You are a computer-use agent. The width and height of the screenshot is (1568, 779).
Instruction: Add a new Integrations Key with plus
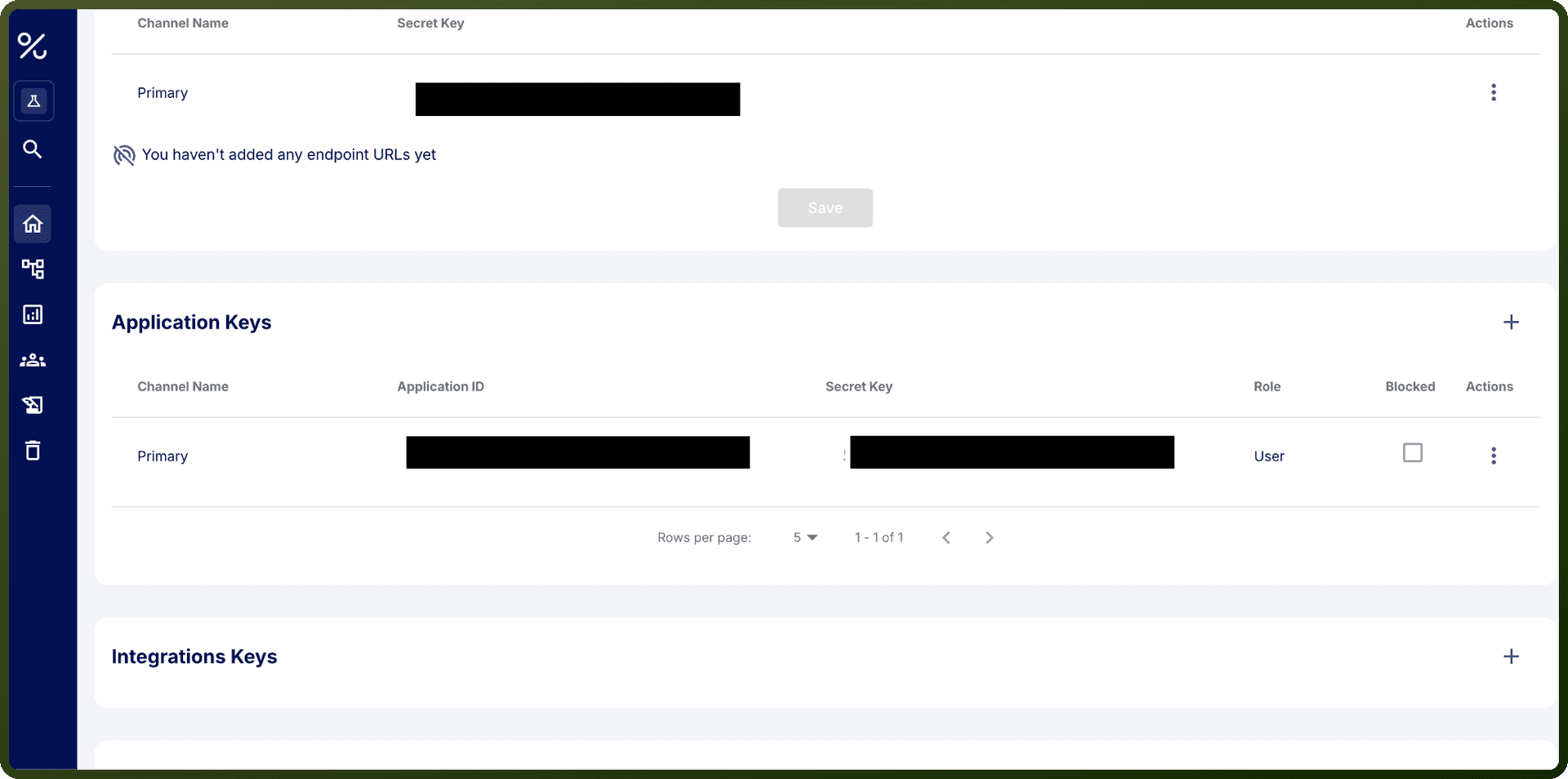[x=1512, y=657]
